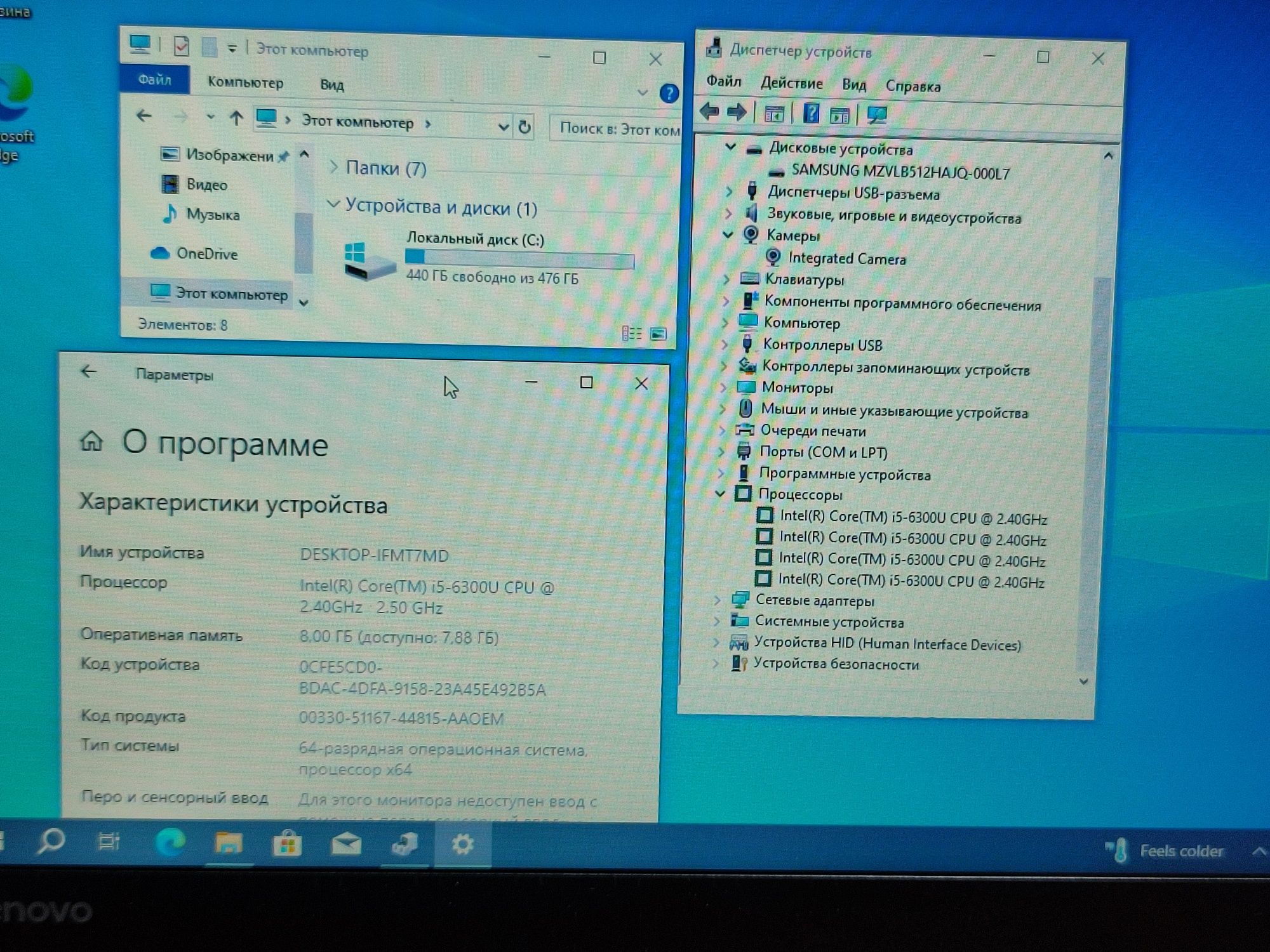Click Device Manager icon on taskbar
This screenshot has width=1270, height=952.
coord(404,845)
